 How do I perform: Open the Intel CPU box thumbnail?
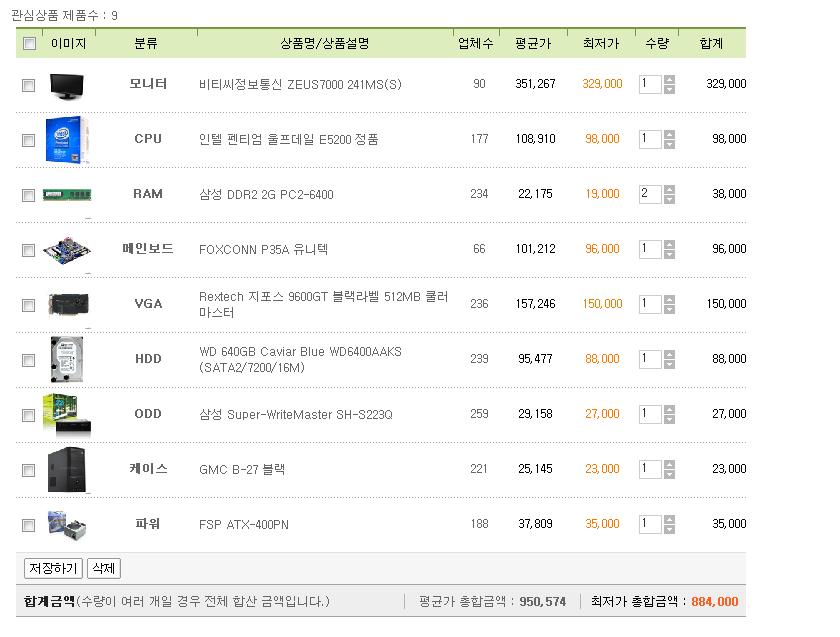(67, 139)
